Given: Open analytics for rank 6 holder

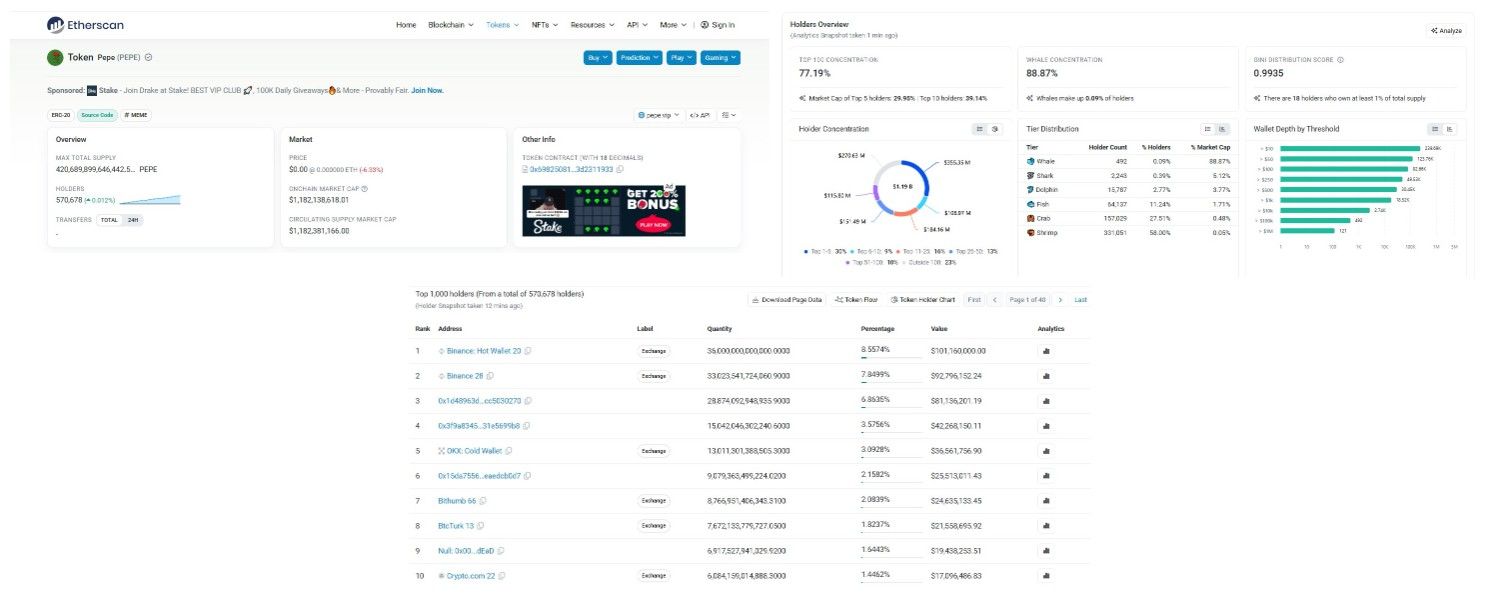Looking at the screenshot, I should coord(1046,476).
